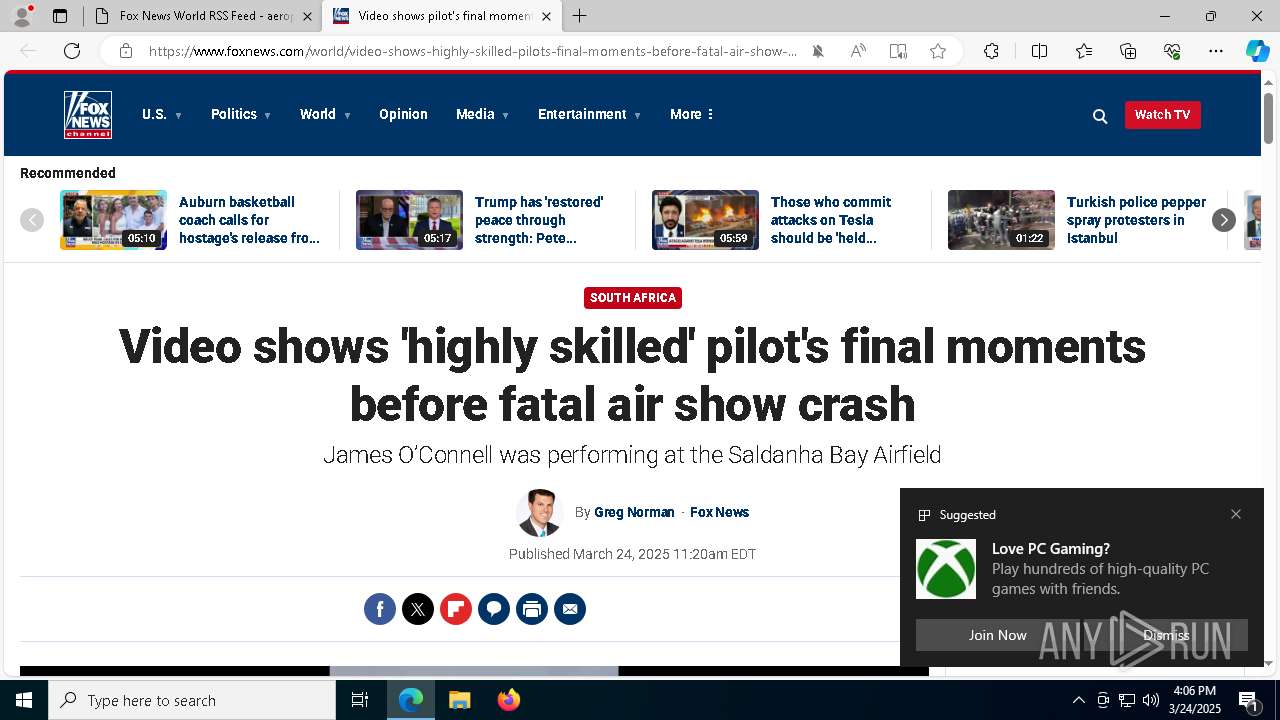Open Read aloud in address bar
Image resolution: width=1280 pixels, height=720 pixels.
[x=858, y=51]
